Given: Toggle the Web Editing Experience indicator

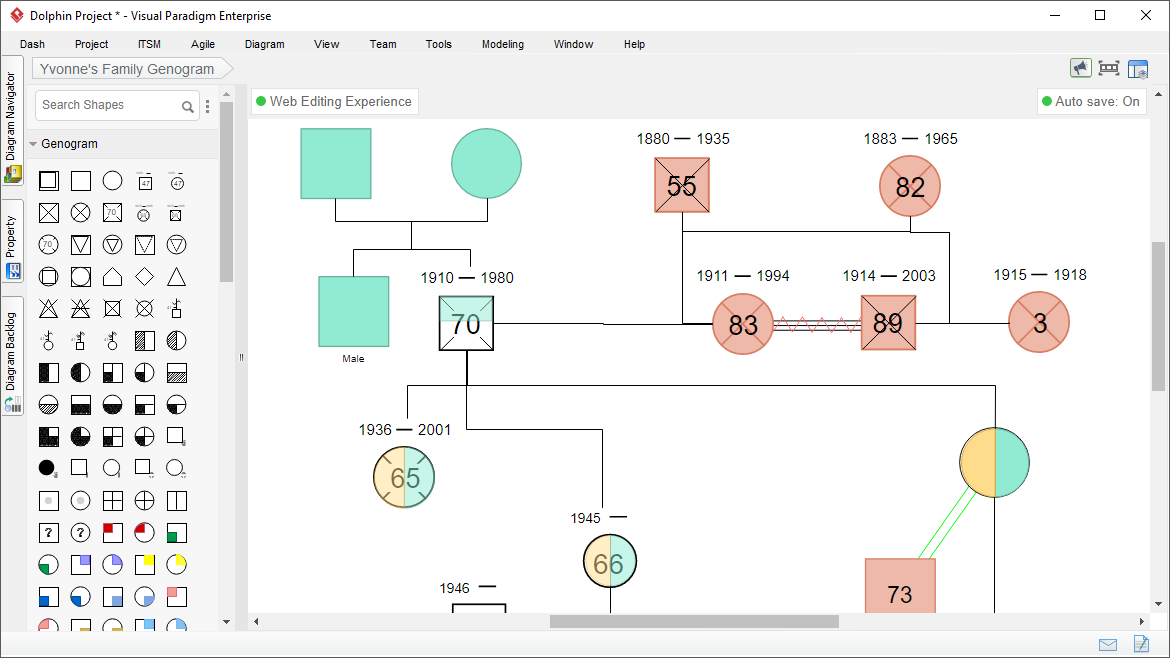Looking at the screenshot, I should click(x=334, y=101).
